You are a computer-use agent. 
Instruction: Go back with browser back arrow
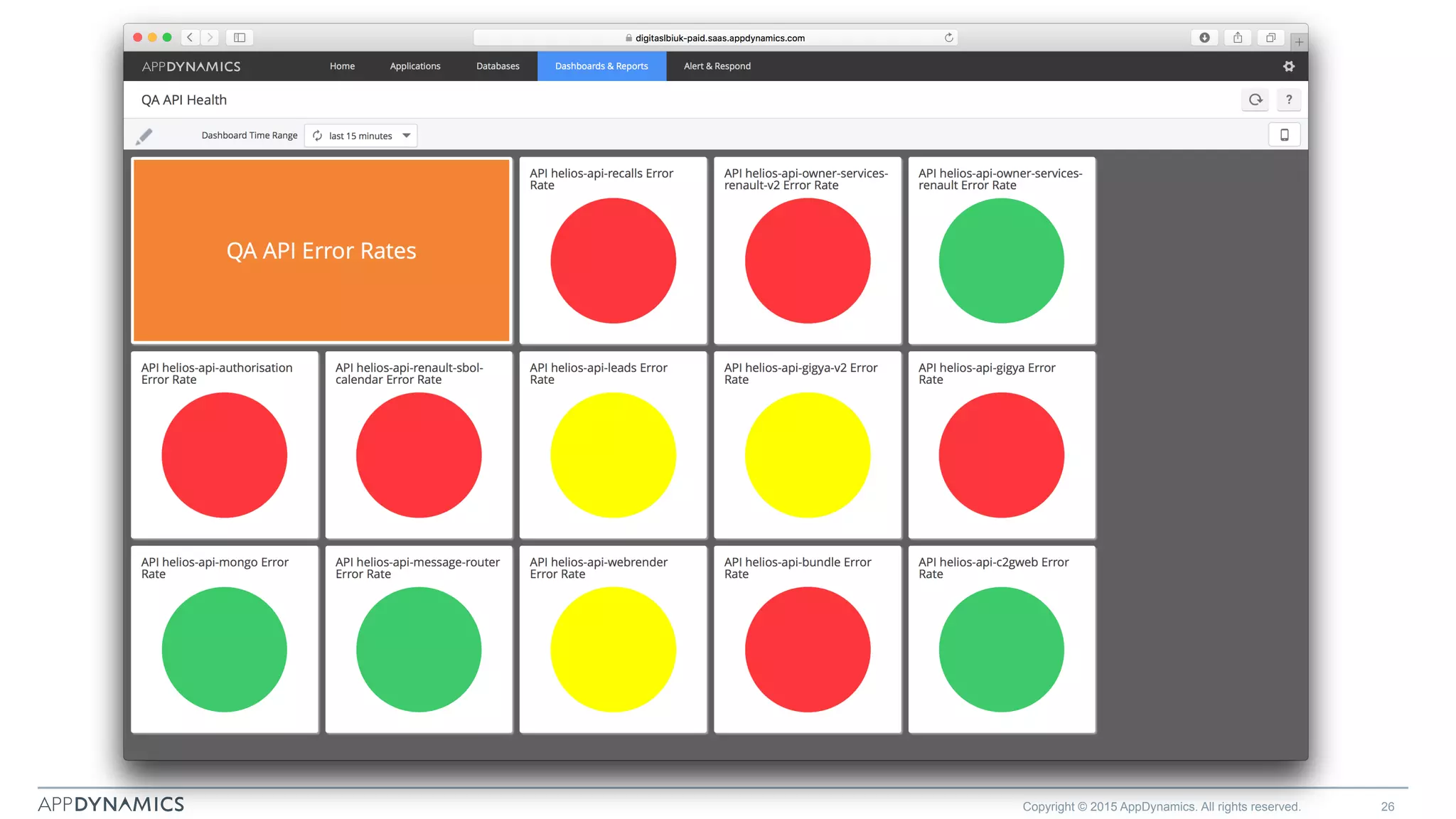click(x=190, y=38)
